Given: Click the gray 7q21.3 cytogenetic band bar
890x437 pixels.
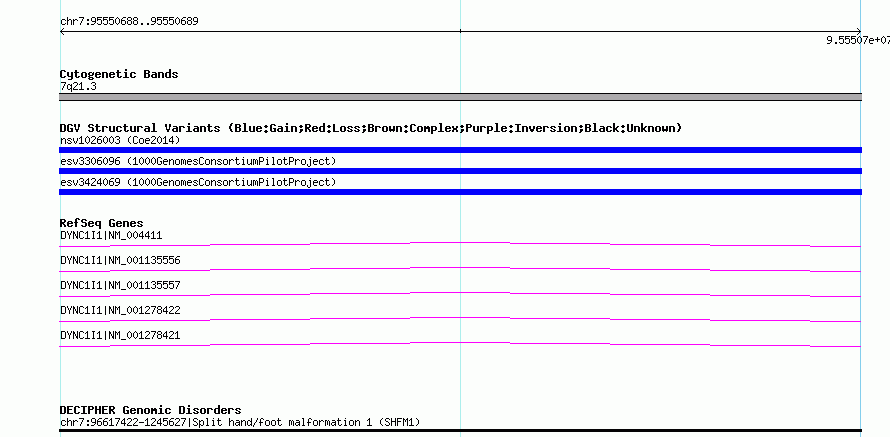Looking at the screenshot, I should (x=460, y=97).
